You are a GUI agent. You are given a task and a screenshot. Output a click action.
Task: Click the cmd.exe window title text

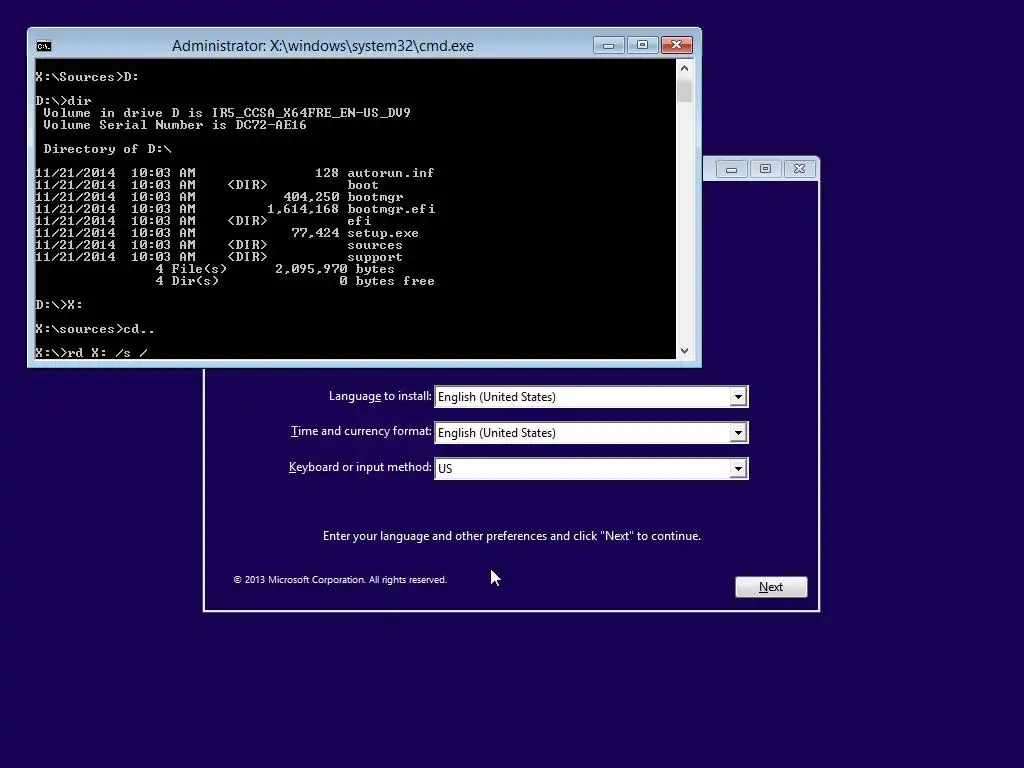point(323,46)
